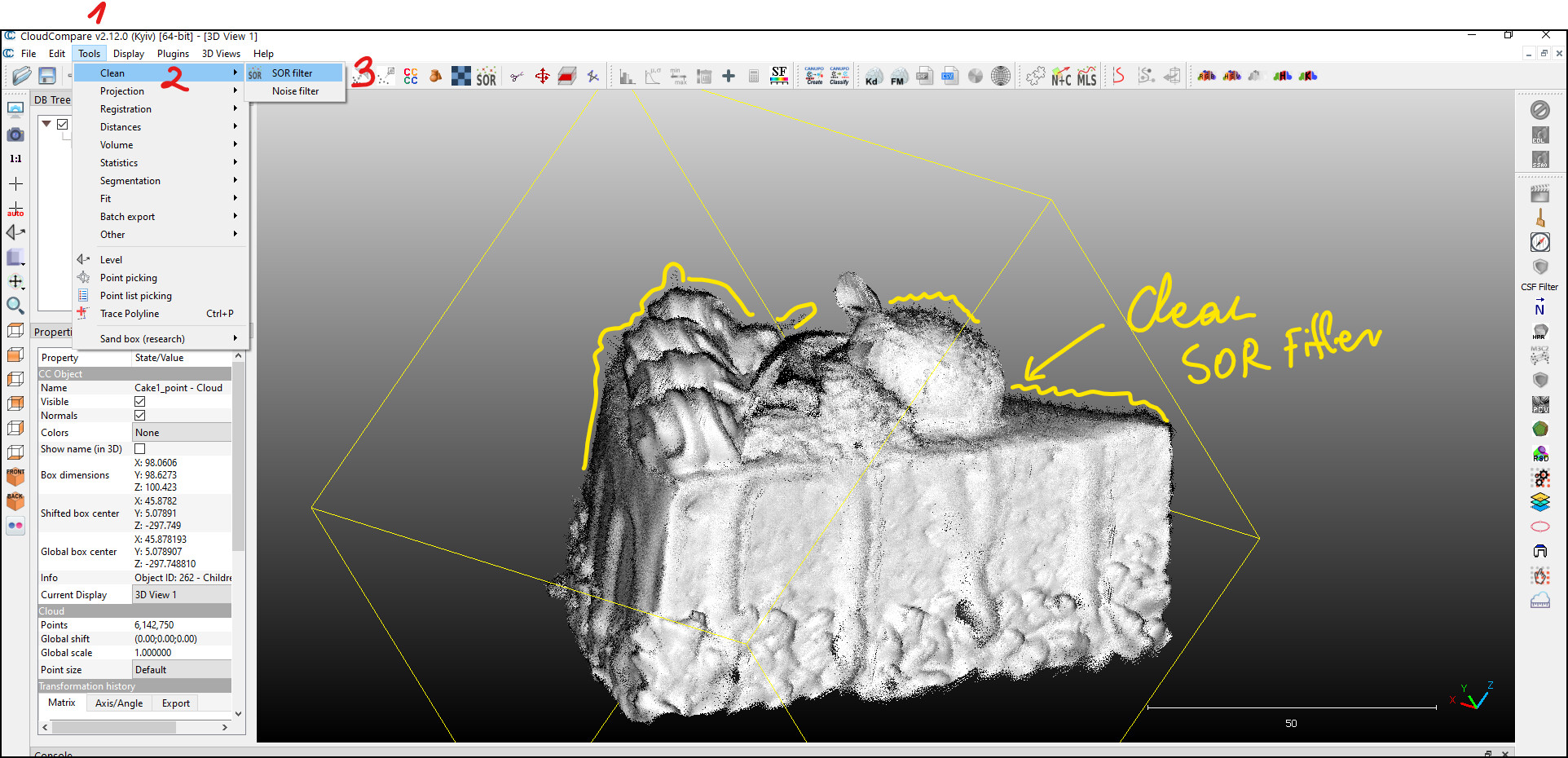Open the Help menu

263,54
